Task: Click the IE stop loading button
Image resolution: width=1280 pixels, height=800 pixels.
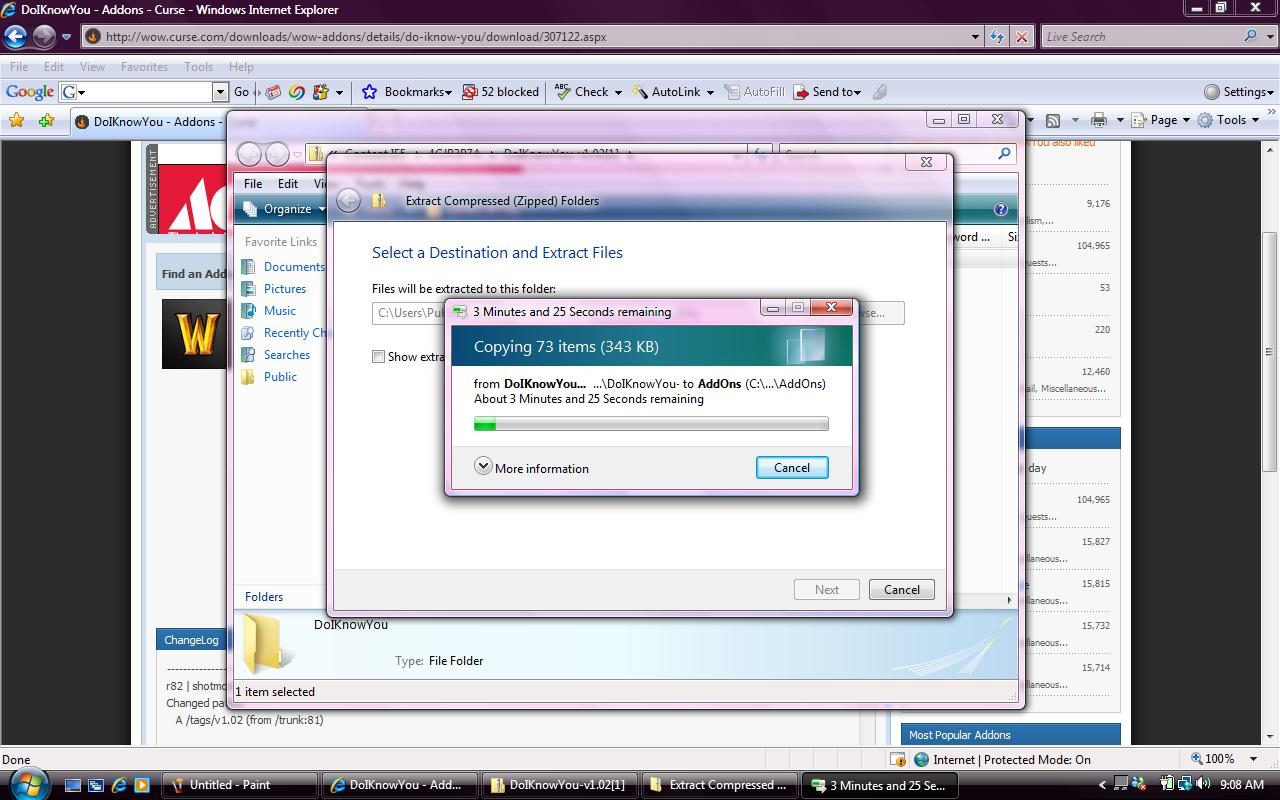Action: [1021, 37]
